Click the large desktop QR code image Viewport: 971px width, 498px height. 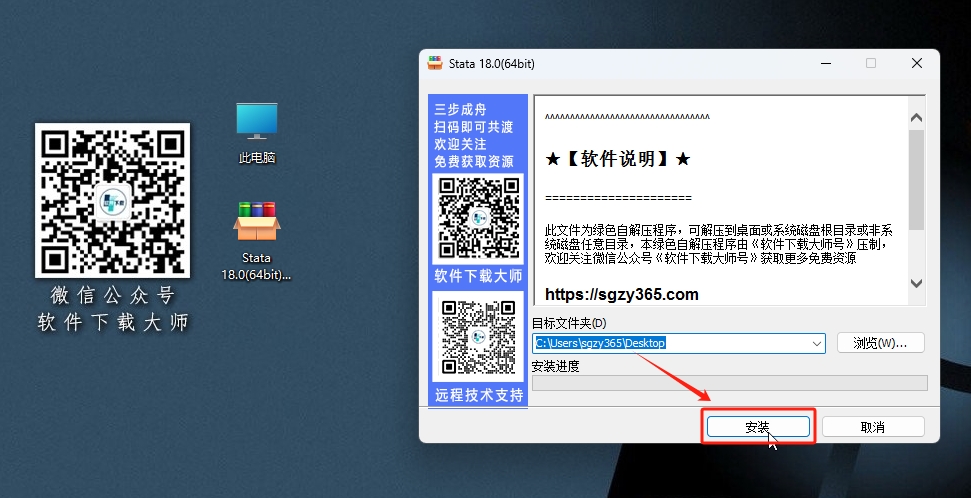(112, 200)
